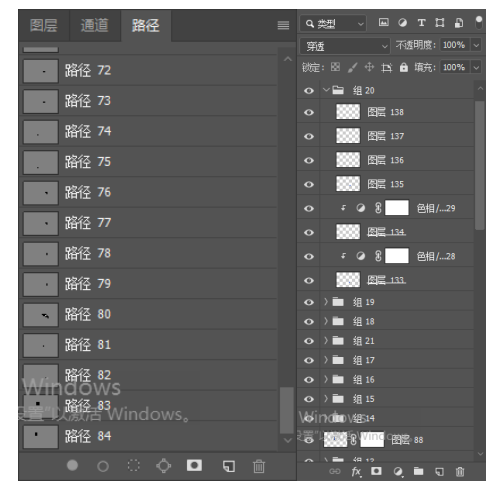The image size is (497, 486).
Task: Filter for type layers icon
Action: coord(421,23)
